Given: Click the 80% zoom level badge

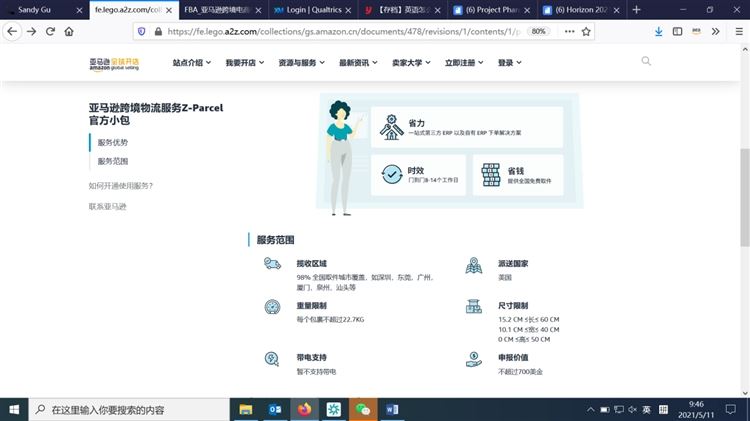Looking at the screenshot, I should (x=538, y=32).
